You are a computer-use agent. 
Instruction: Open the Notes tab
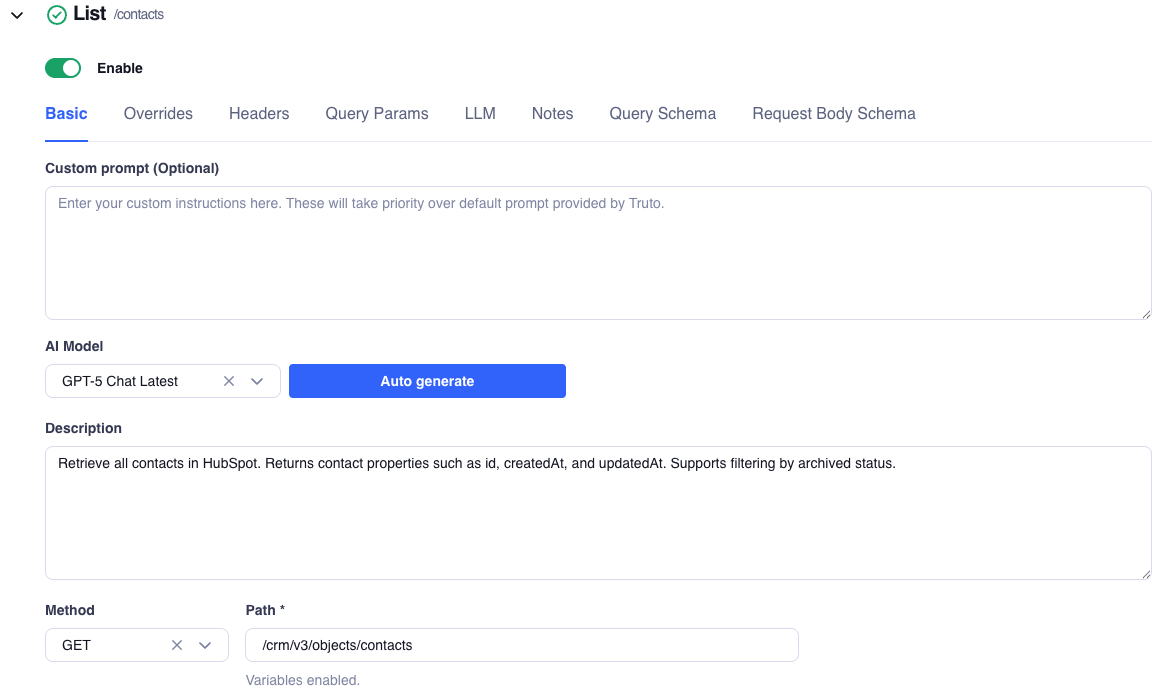point(552,113)
